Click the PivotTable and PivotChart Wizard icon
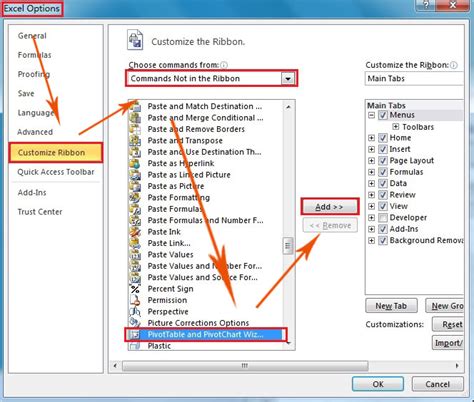Viewport: 474px width, 402px height. (x=135, y=334)
